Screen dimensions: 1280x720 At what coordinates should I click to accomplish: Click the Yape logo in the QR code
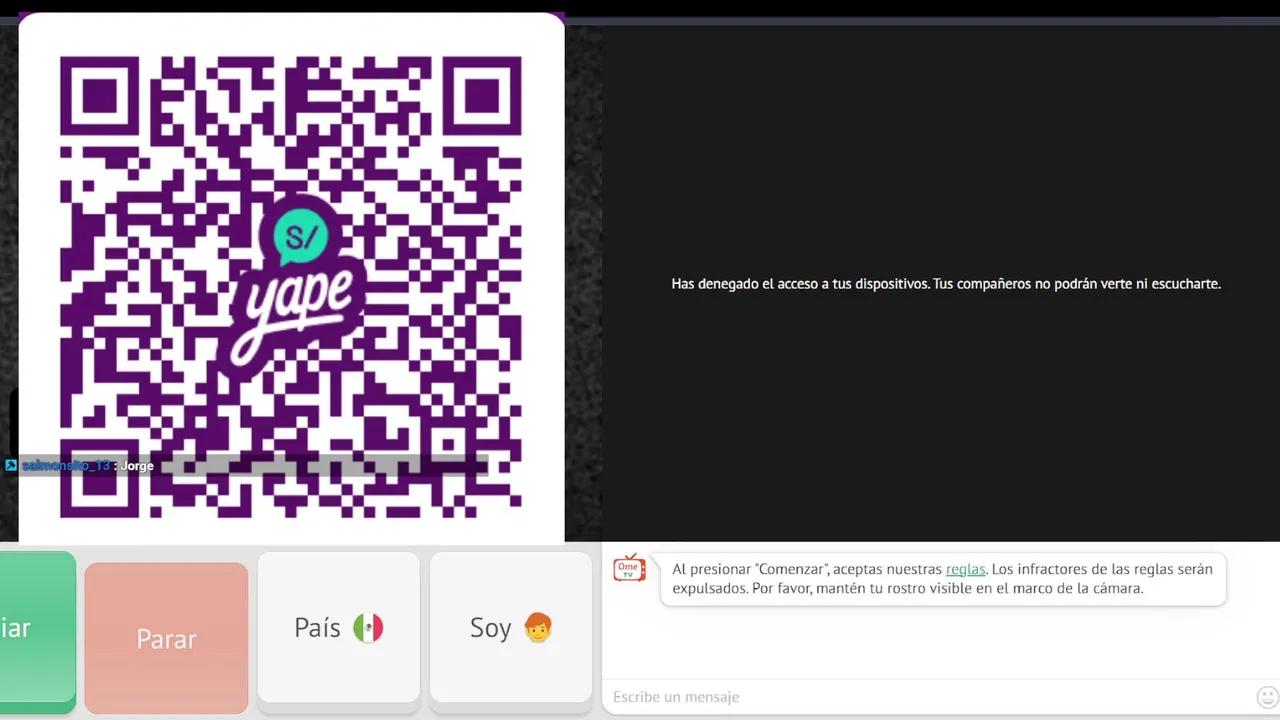(x=291, y=287)
